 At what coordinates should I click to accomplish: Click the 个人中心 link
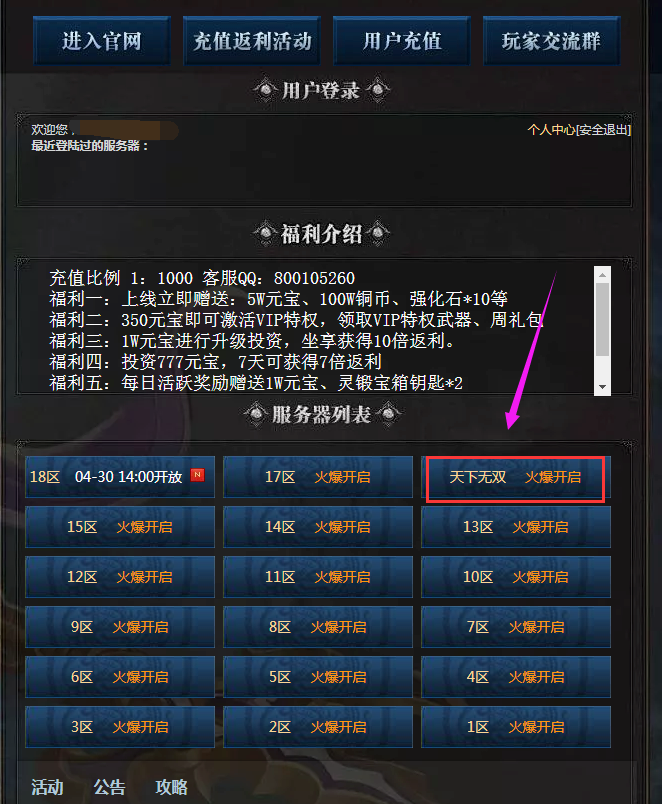551,130
